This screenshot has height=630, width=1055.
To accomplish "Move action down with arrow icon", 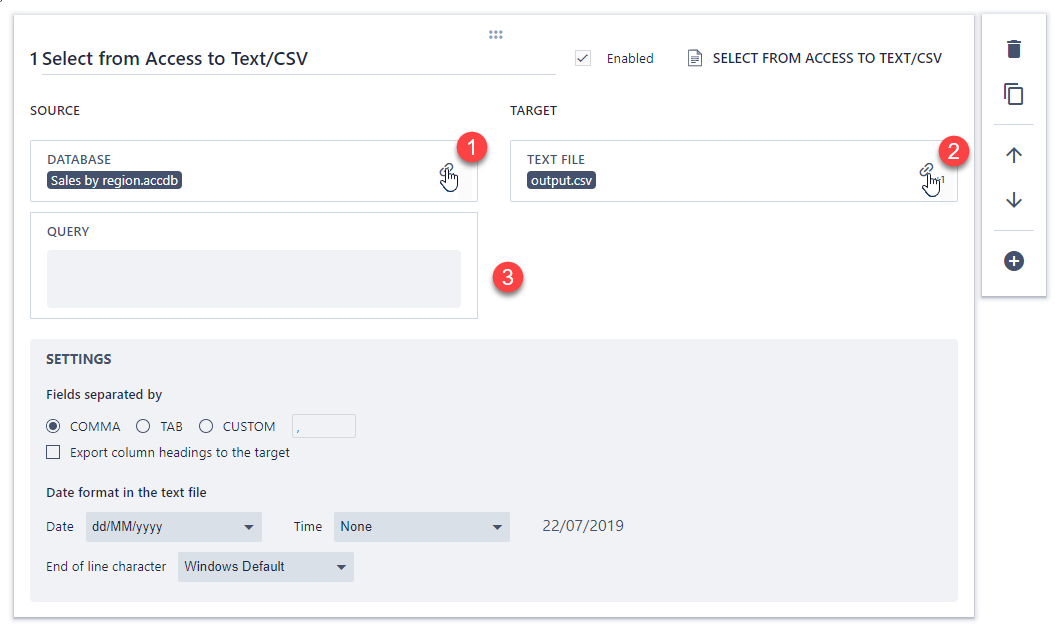I will point(1014,200).
